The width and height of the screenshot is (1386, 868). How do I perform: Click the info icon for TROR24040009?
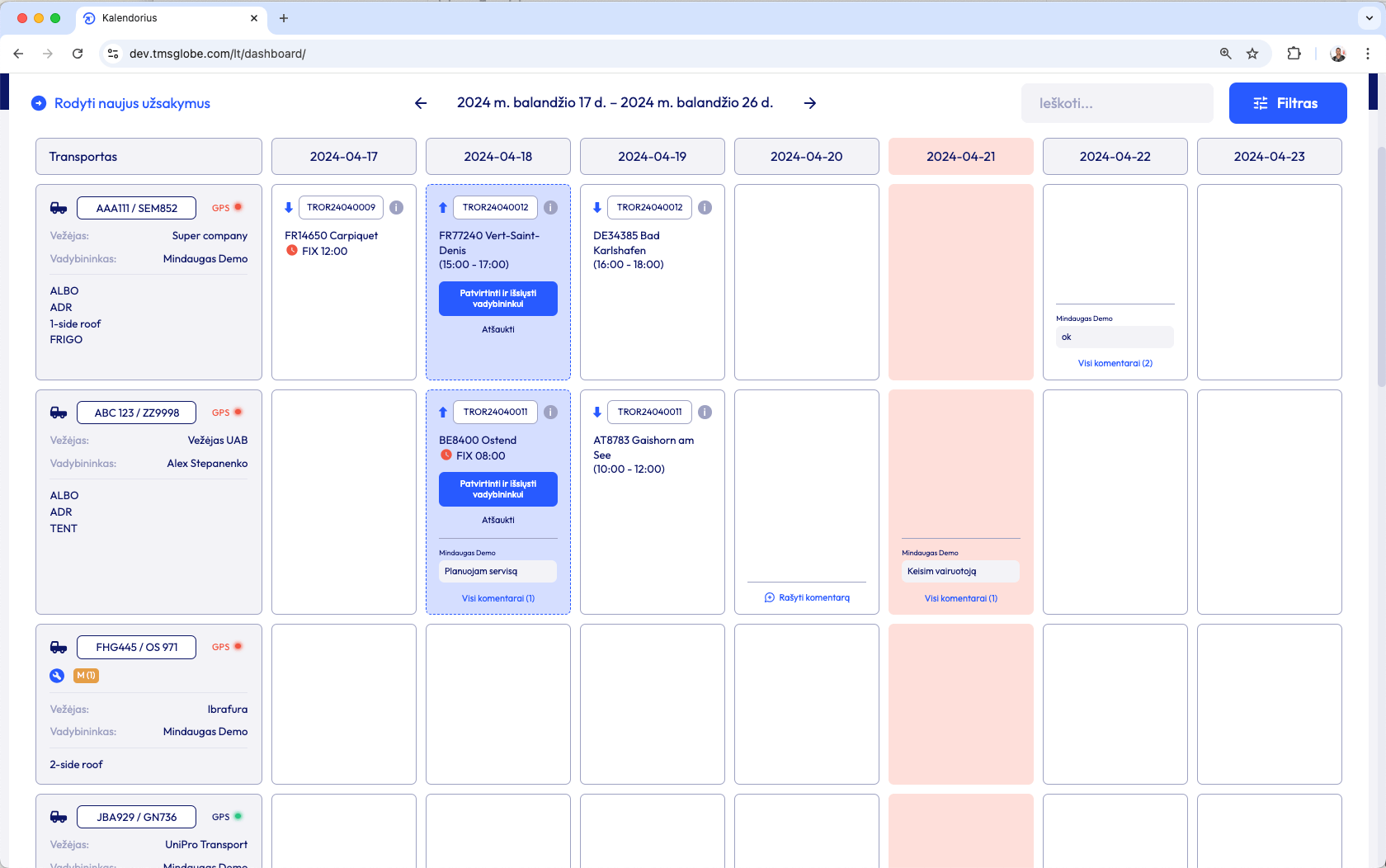coord(397,208)
